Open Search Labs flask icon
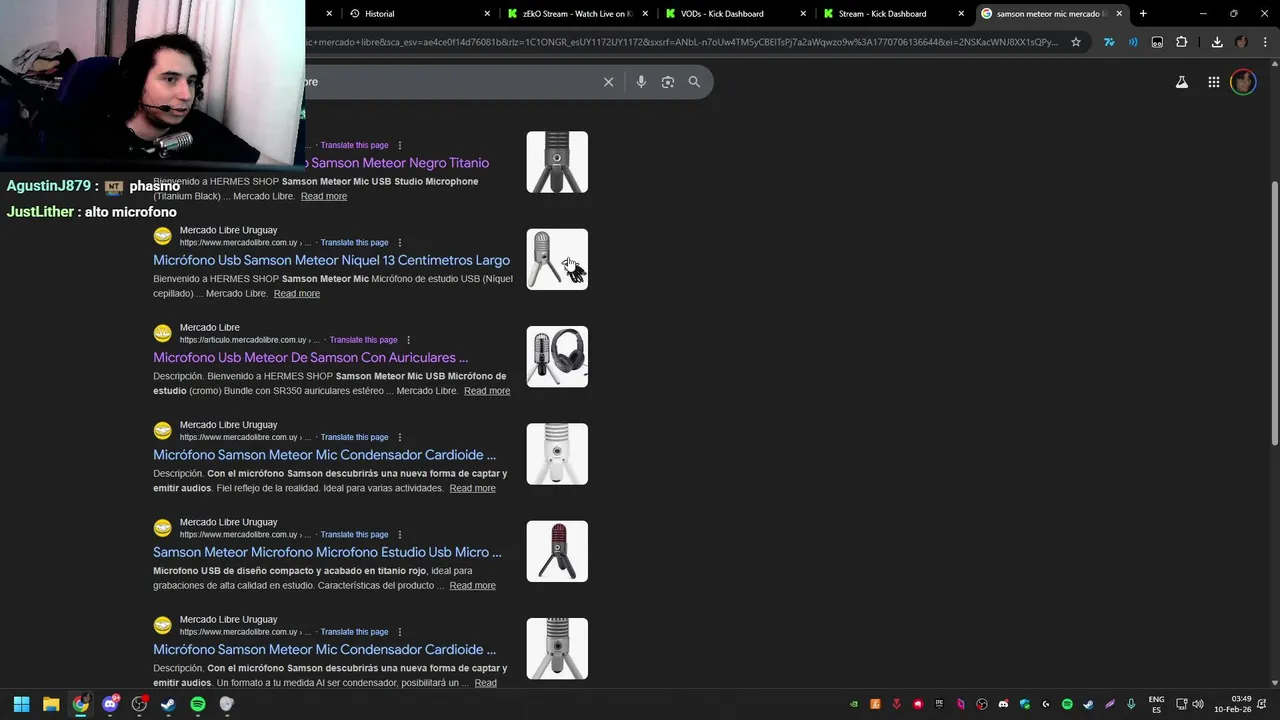The height and width of the screenshot is (720, 1280). coord(1182,82)
